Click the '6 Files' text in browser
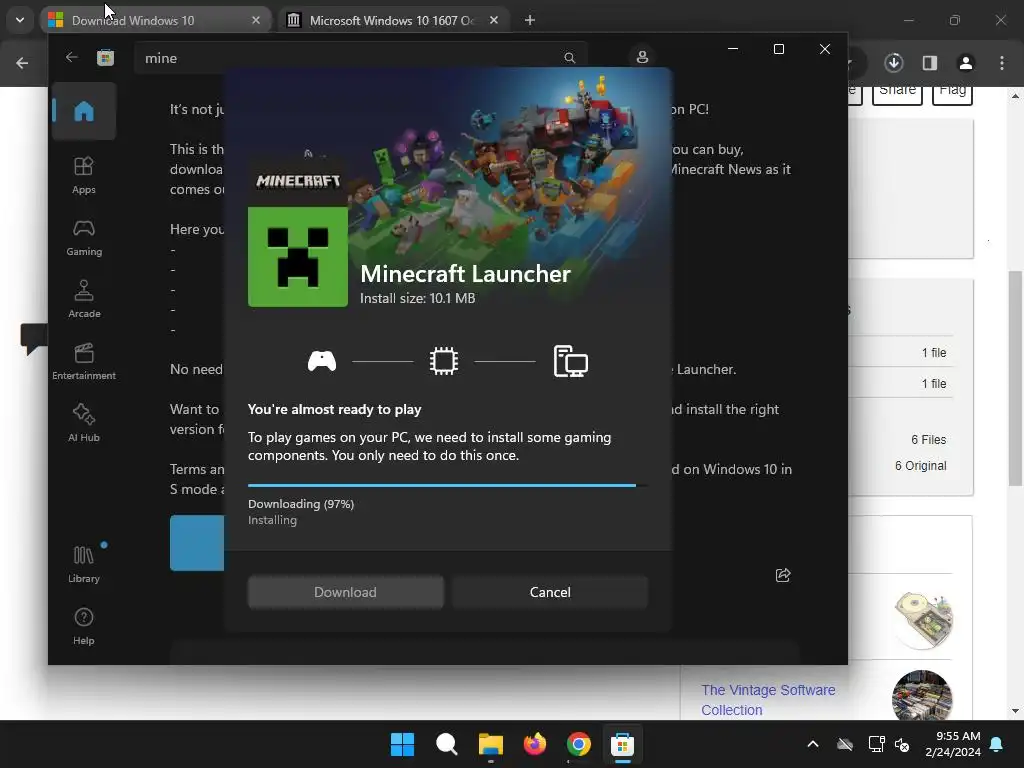Screen dimensions: 1024x768 [x=929, y=440]
